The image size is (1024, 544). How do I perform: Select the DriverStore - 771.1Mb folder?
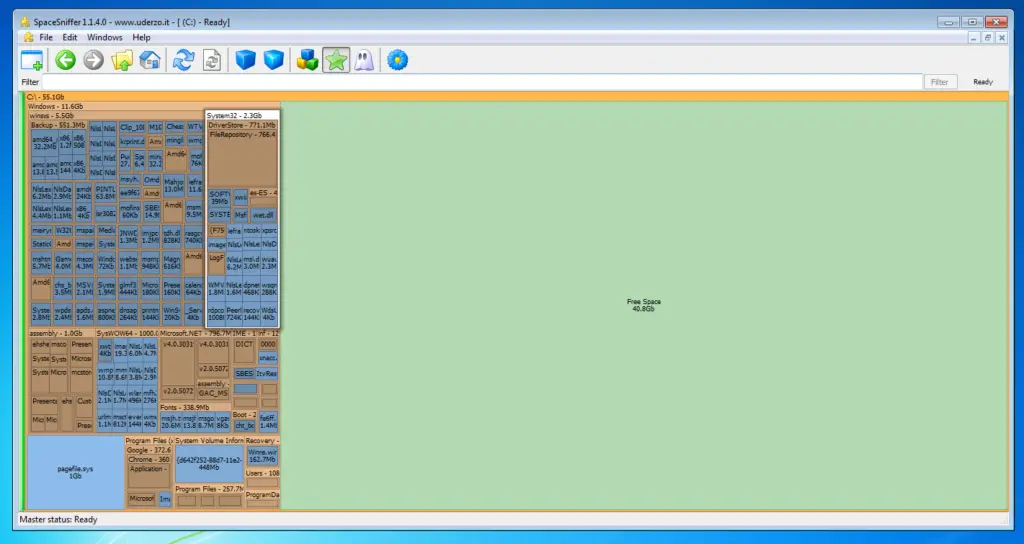coord(242,125)
